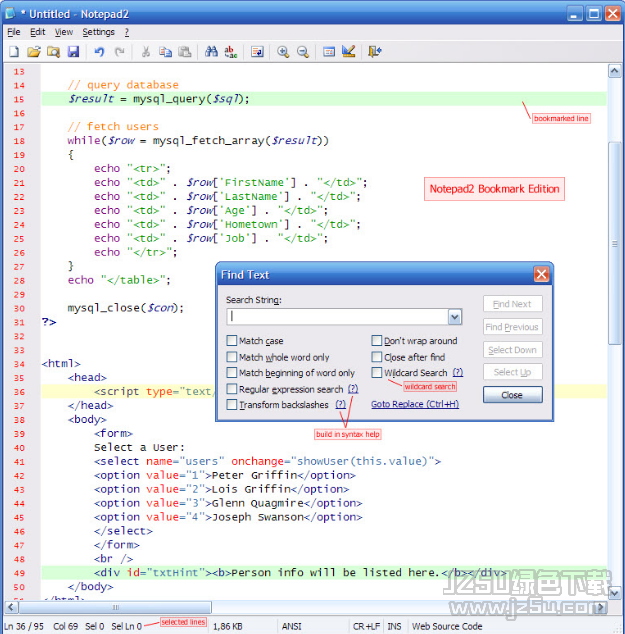Viewport: 625px width, 634px height.
Task: Click the vertical scrollbar thumb
Action: (614, 243)
